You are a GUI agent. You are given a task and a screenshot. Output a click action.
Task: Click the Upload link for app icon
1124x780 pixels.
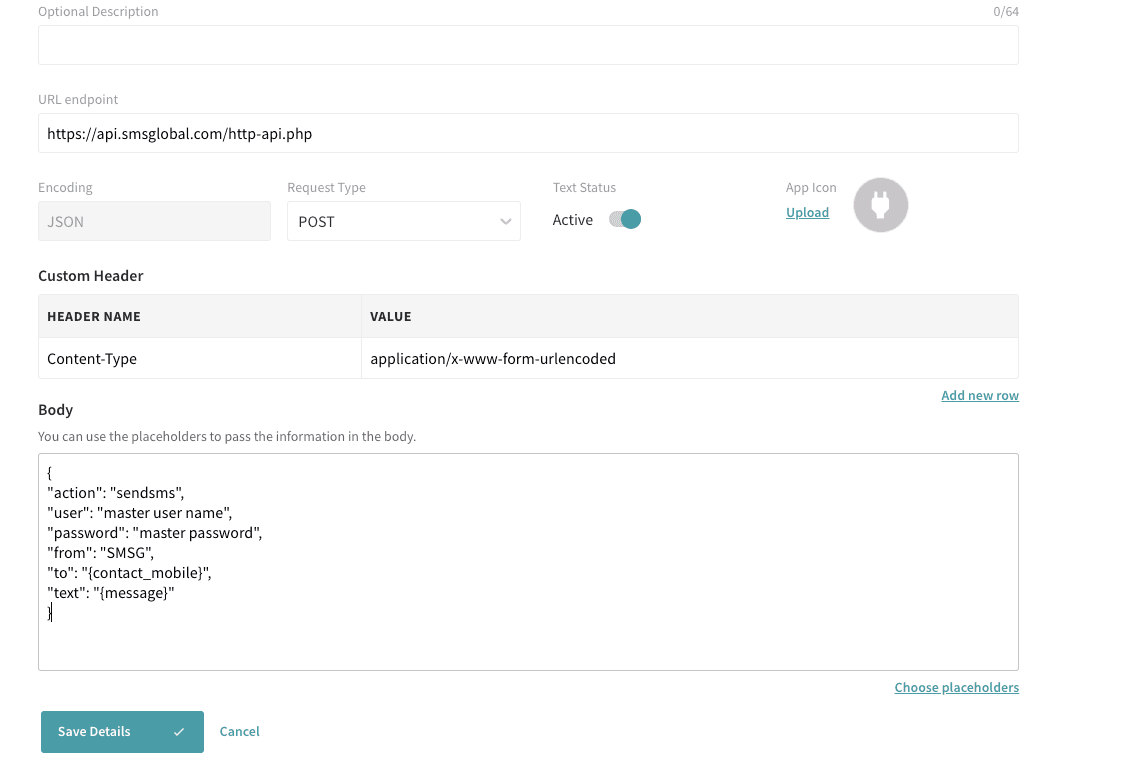pos(807,212)
